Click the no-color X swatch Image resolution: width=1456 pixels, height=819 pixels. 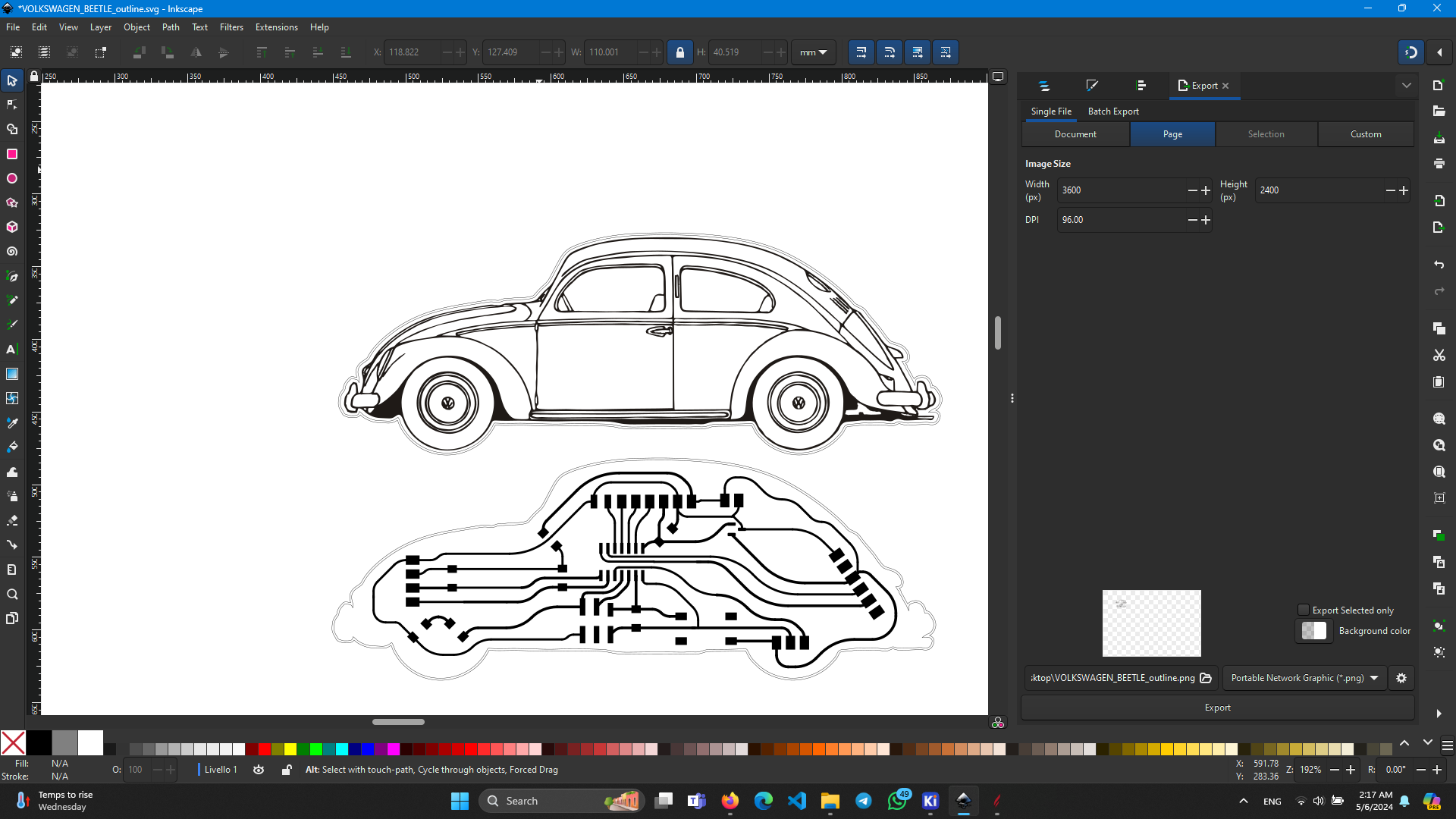click(13, 743)
